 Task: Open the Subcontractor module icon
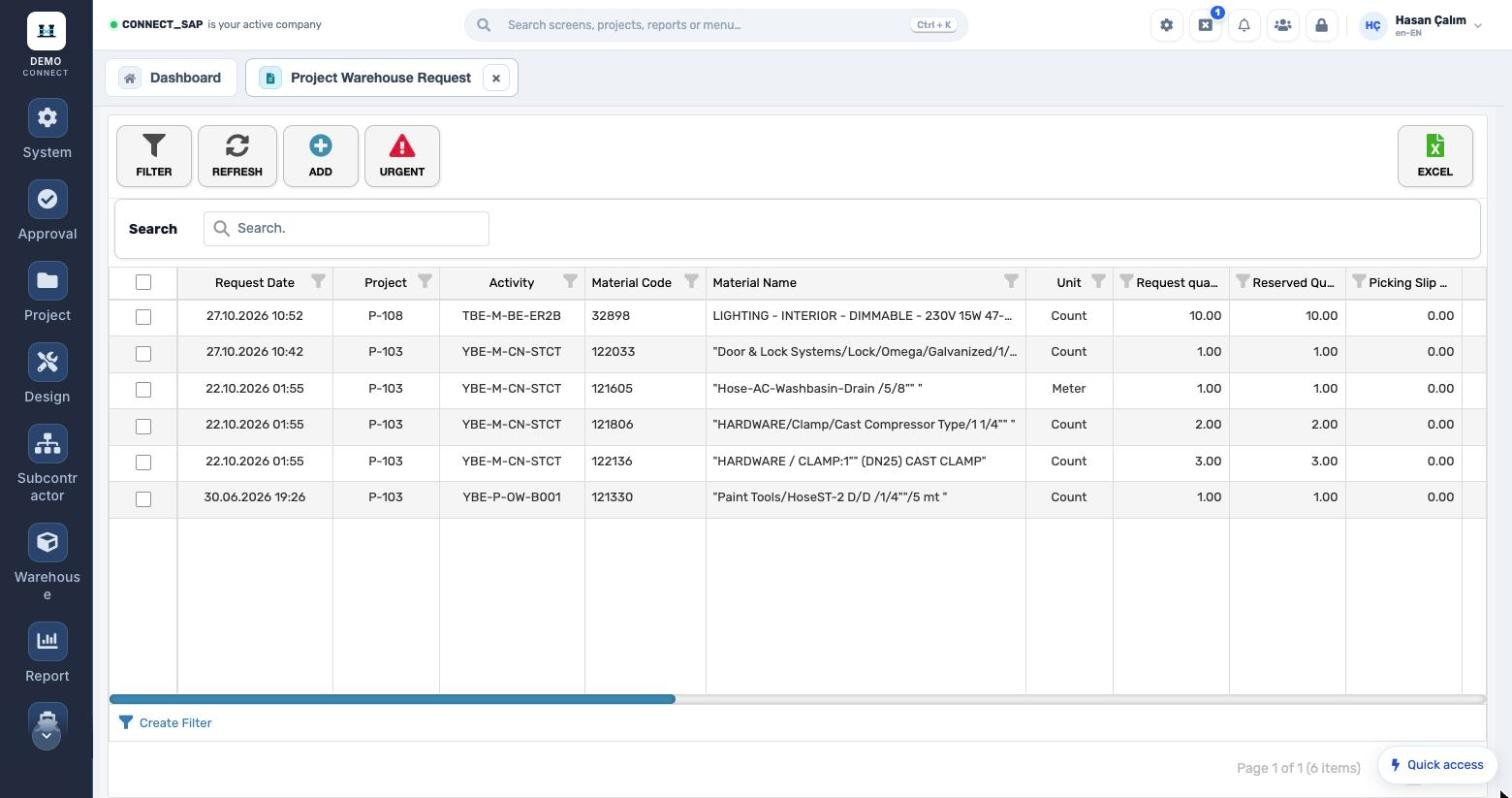(x=47, y=444)
